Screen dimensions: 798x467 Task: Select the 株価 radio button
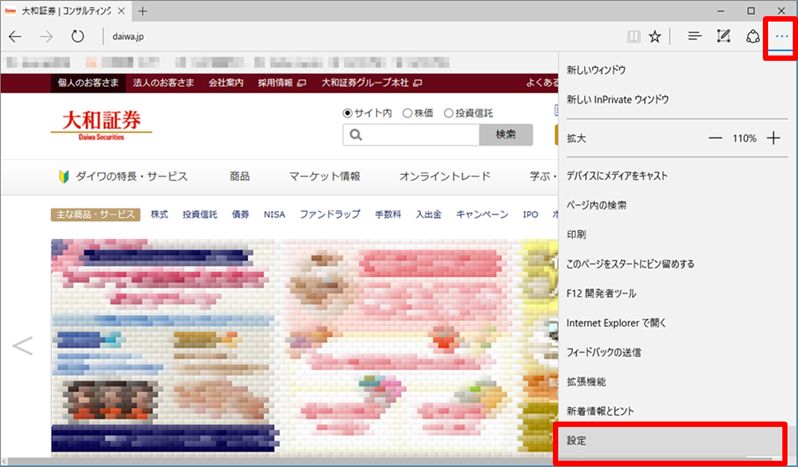pos(407,113)
